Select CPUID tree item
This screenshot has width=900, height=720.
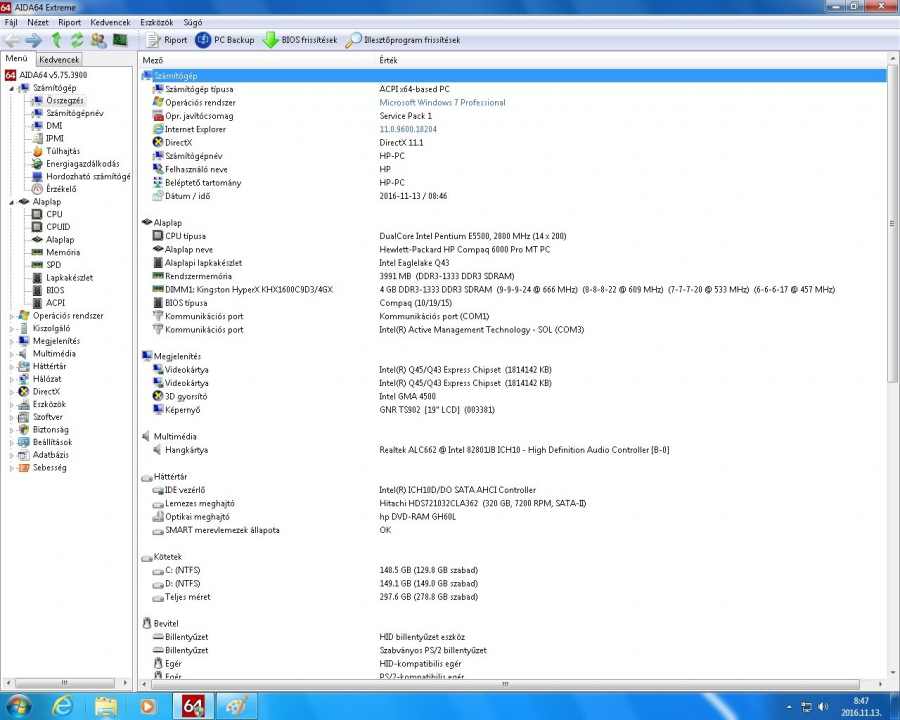[58, 227]
